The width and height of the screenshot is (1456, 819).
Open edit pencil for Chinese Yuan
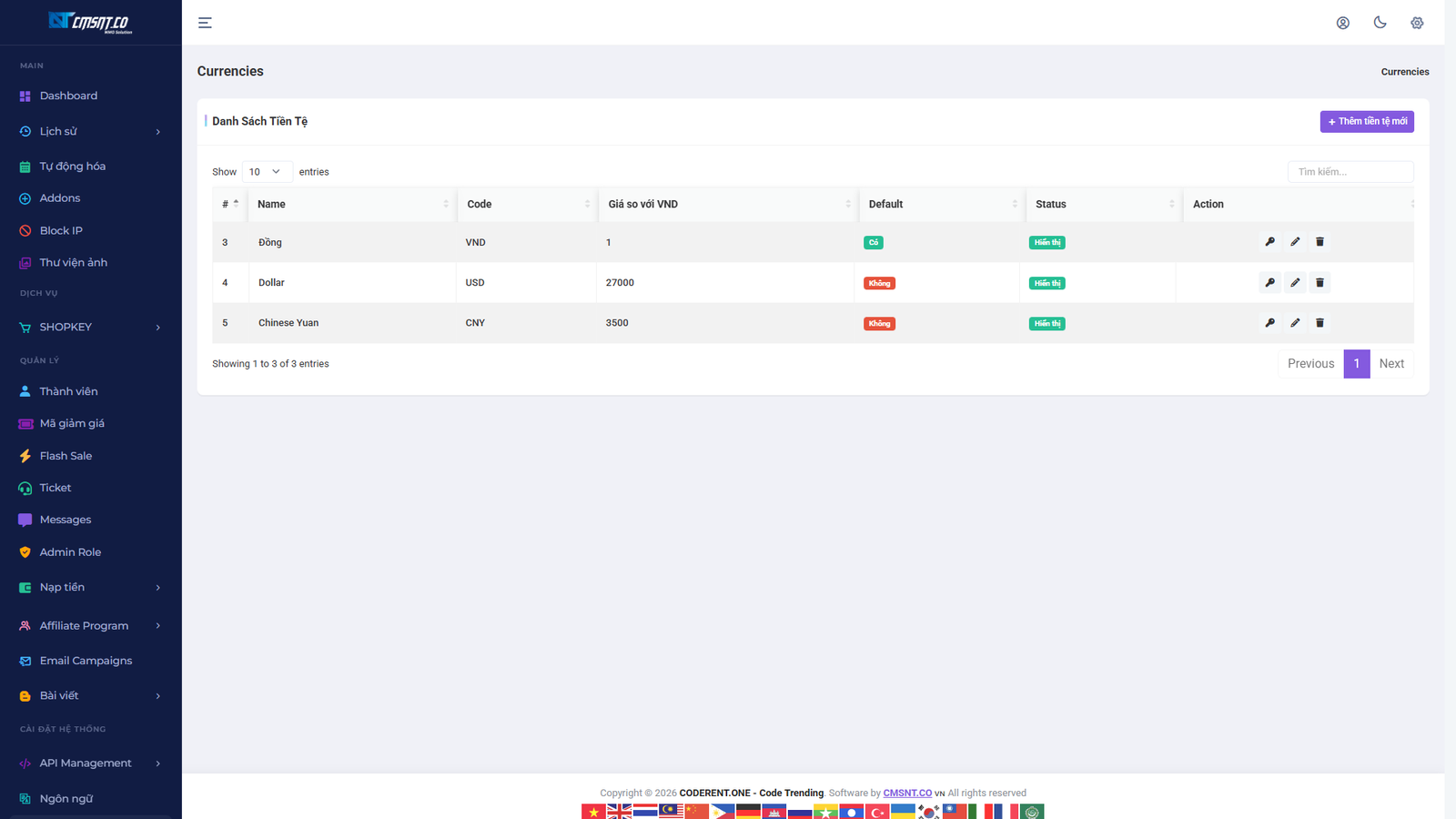[1295, 322]
